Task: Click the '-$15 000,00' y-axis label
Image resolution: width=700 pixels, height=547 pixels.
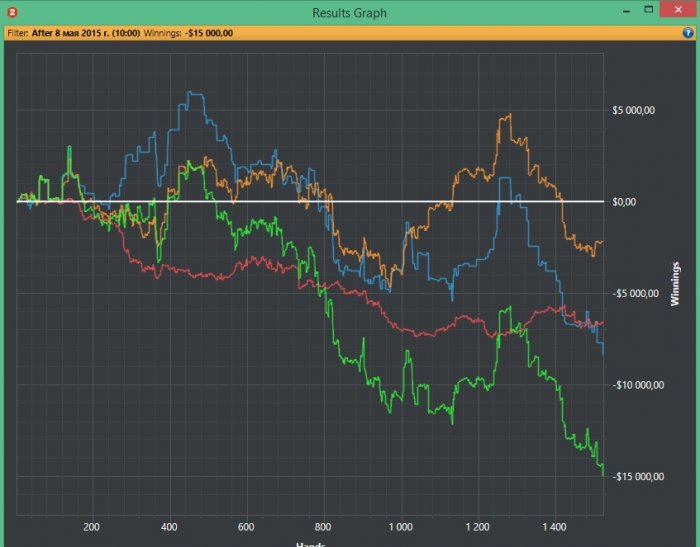Action: pyautogui.click(x=638, y=476)
